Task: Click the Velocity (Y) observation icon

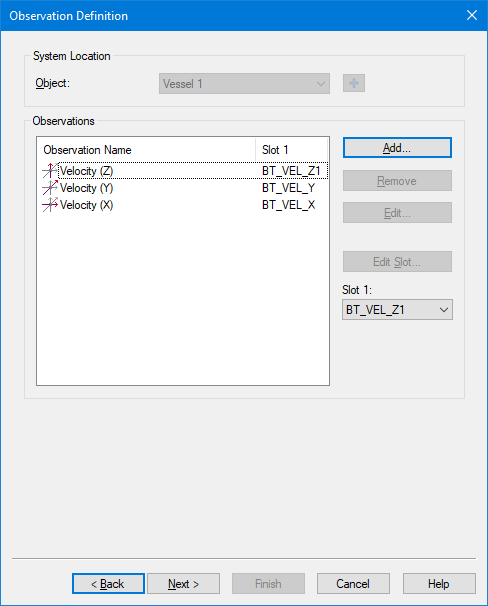Action: click(50, 188)
